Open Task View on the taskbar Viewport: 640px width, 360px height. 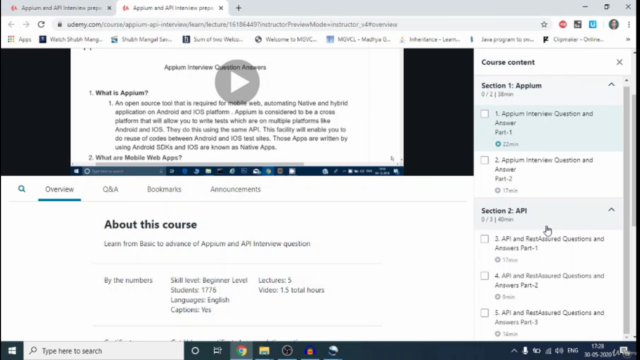(218, 351)
